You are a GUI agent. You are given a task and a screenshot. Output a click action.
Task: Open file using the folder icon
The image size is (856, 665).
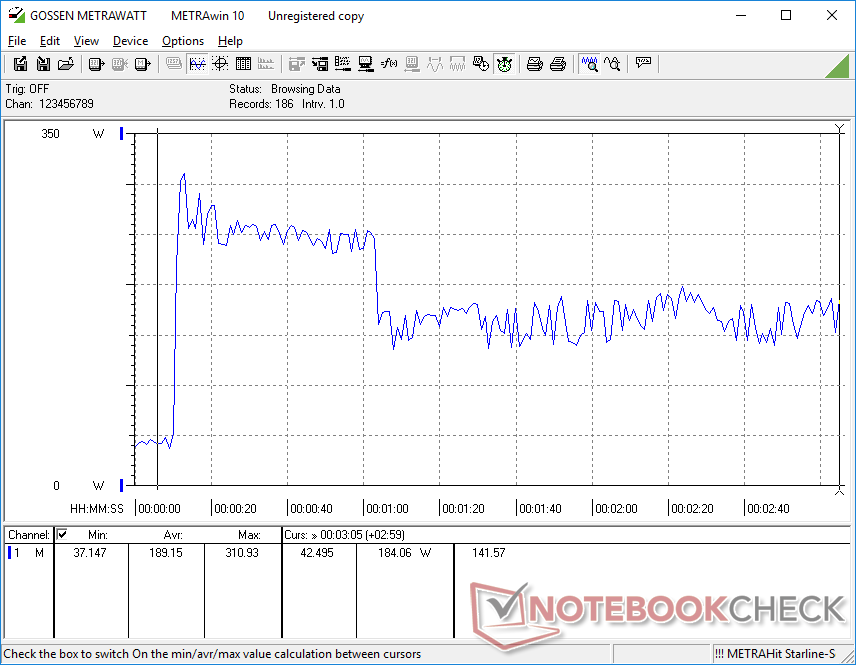point(66,64)
